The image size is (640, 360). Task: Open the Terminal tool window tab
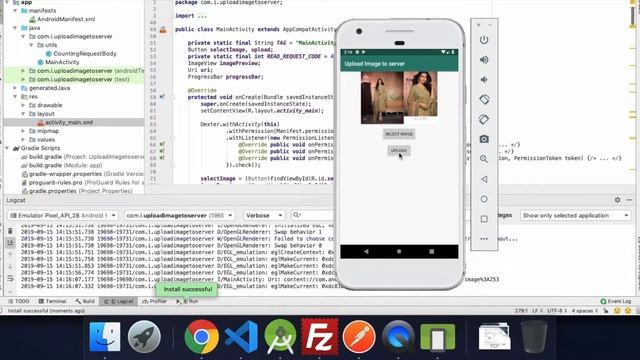(x=52, y=301)
